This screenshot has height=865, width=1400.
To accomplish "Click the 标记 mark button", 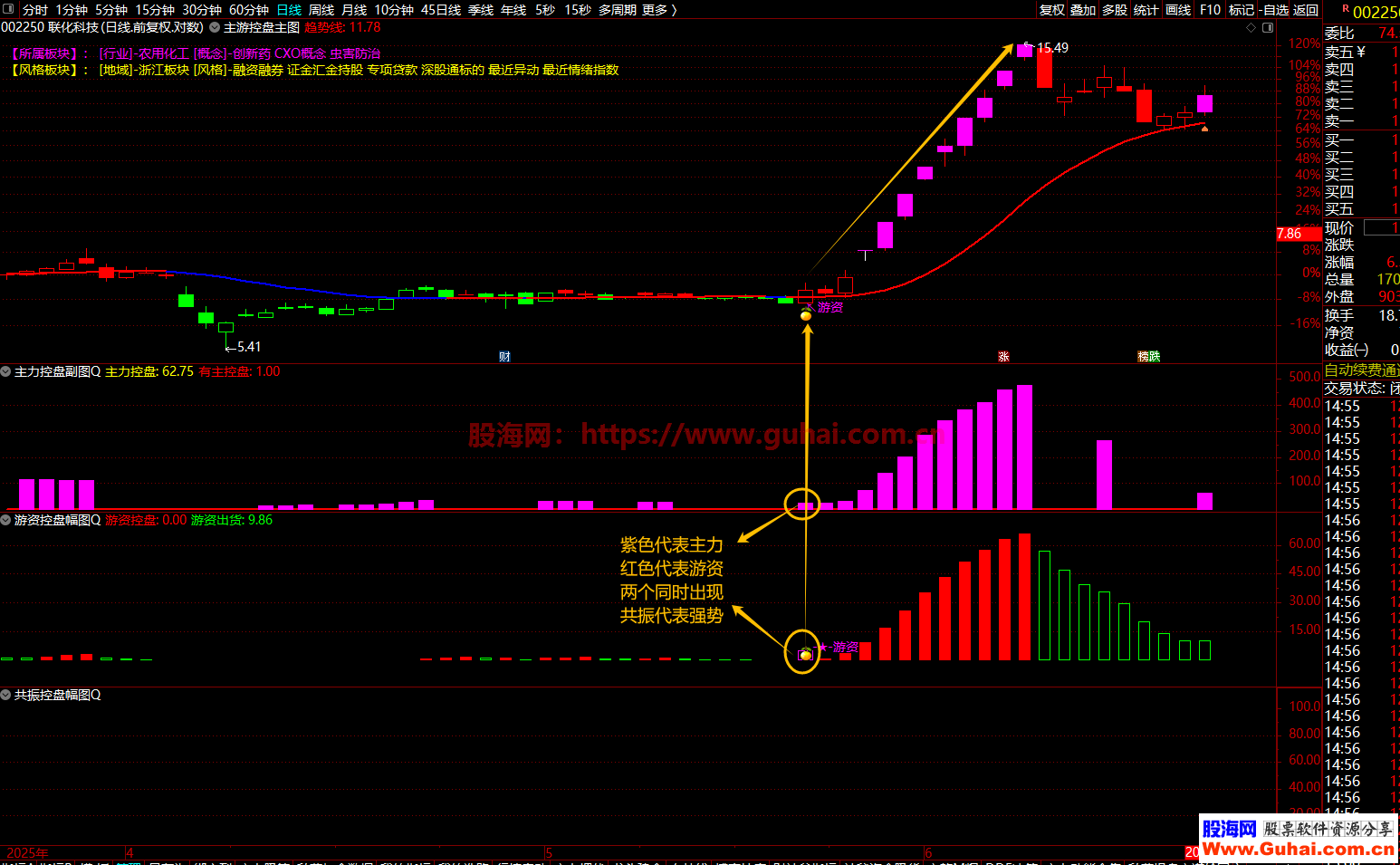I will click(1242, 10).
